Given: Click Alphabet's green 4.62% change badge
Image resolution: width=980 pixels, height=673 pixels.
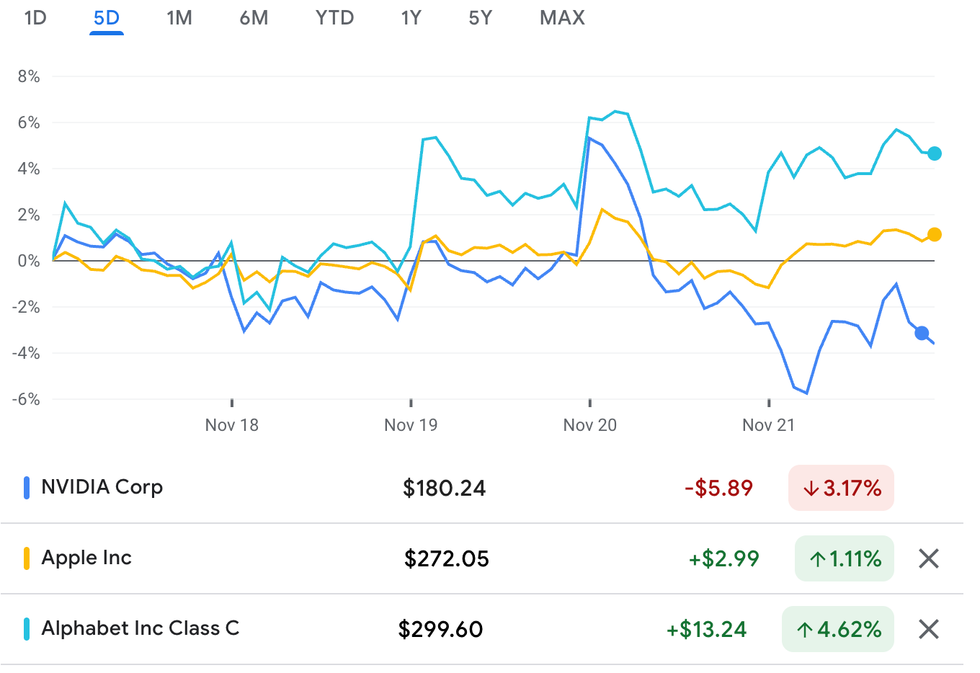Looking at the screenshot, I should (838, 629).
